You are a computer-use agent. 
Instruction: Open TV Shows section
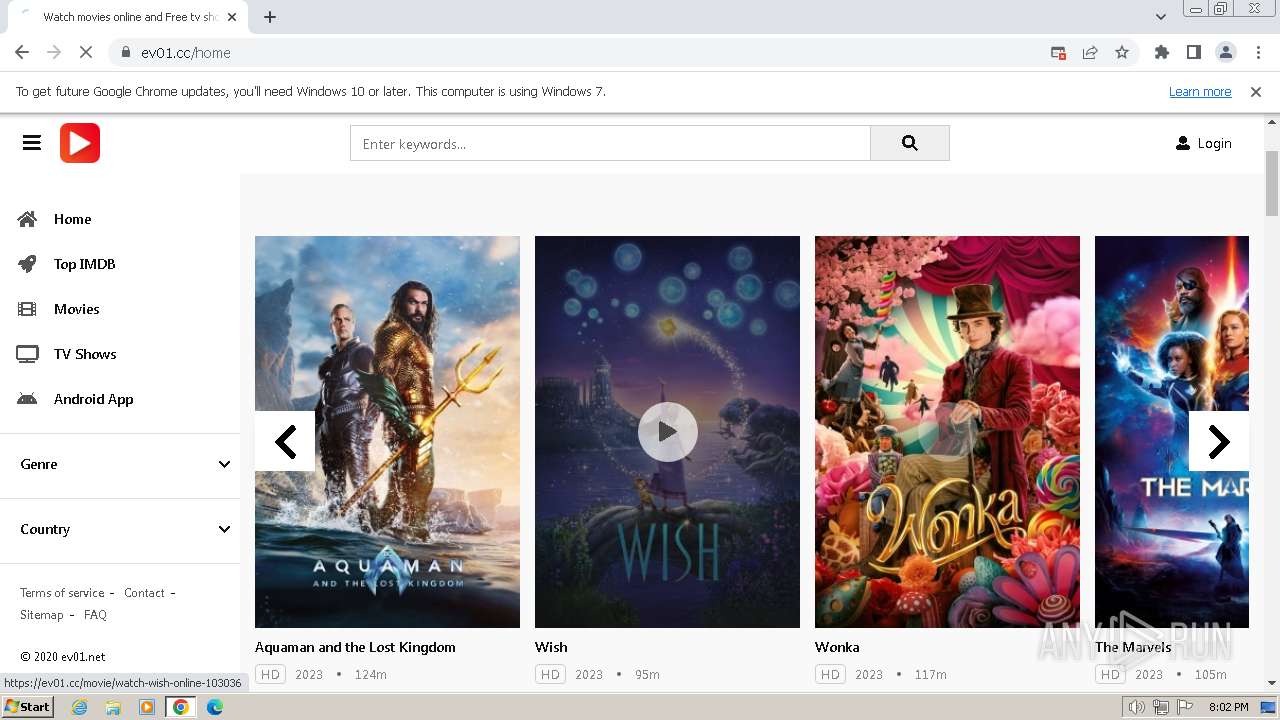point(85,354)
